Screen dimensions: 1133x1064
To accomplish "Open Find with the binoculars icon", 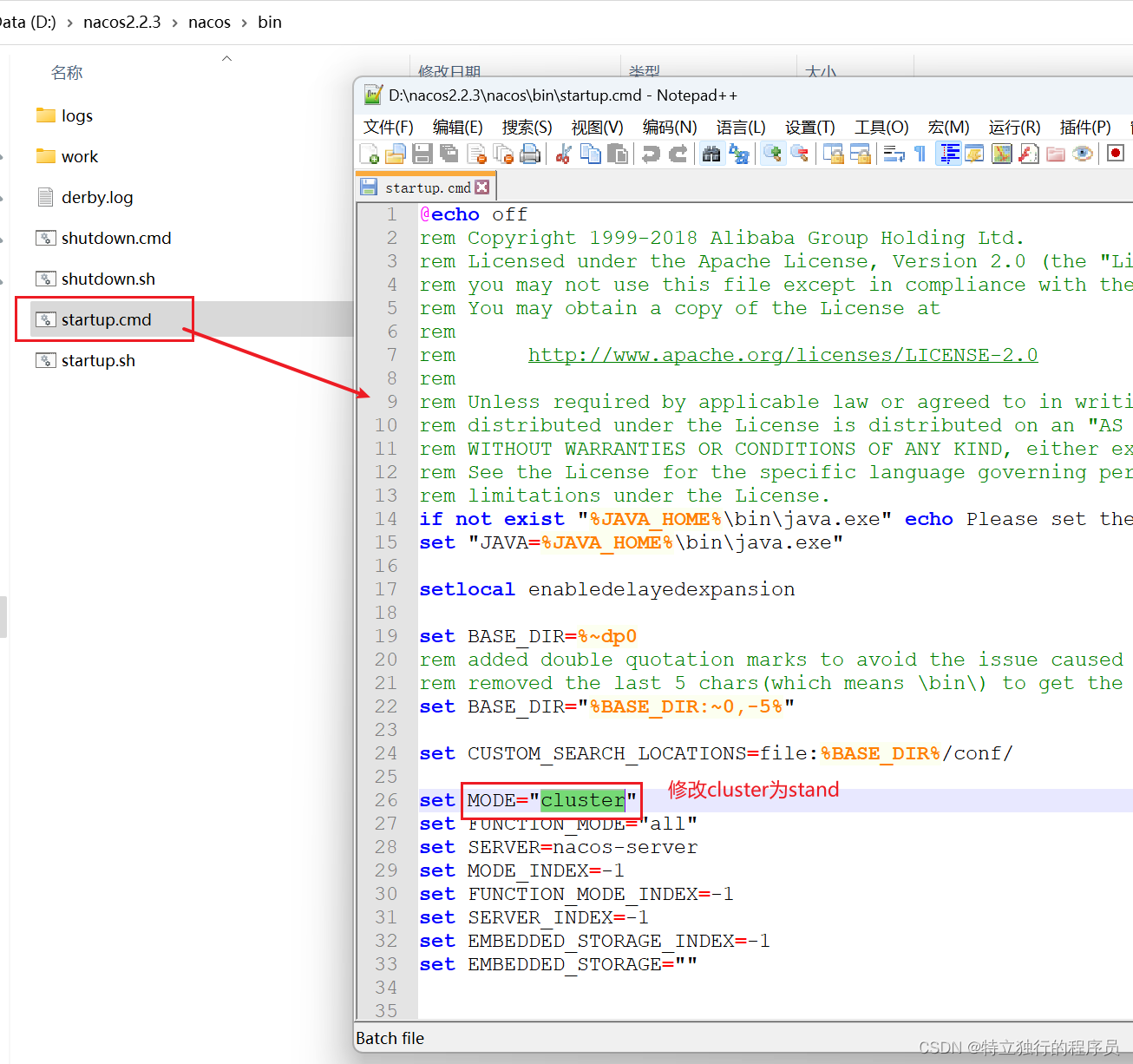I will pos(711,154).
